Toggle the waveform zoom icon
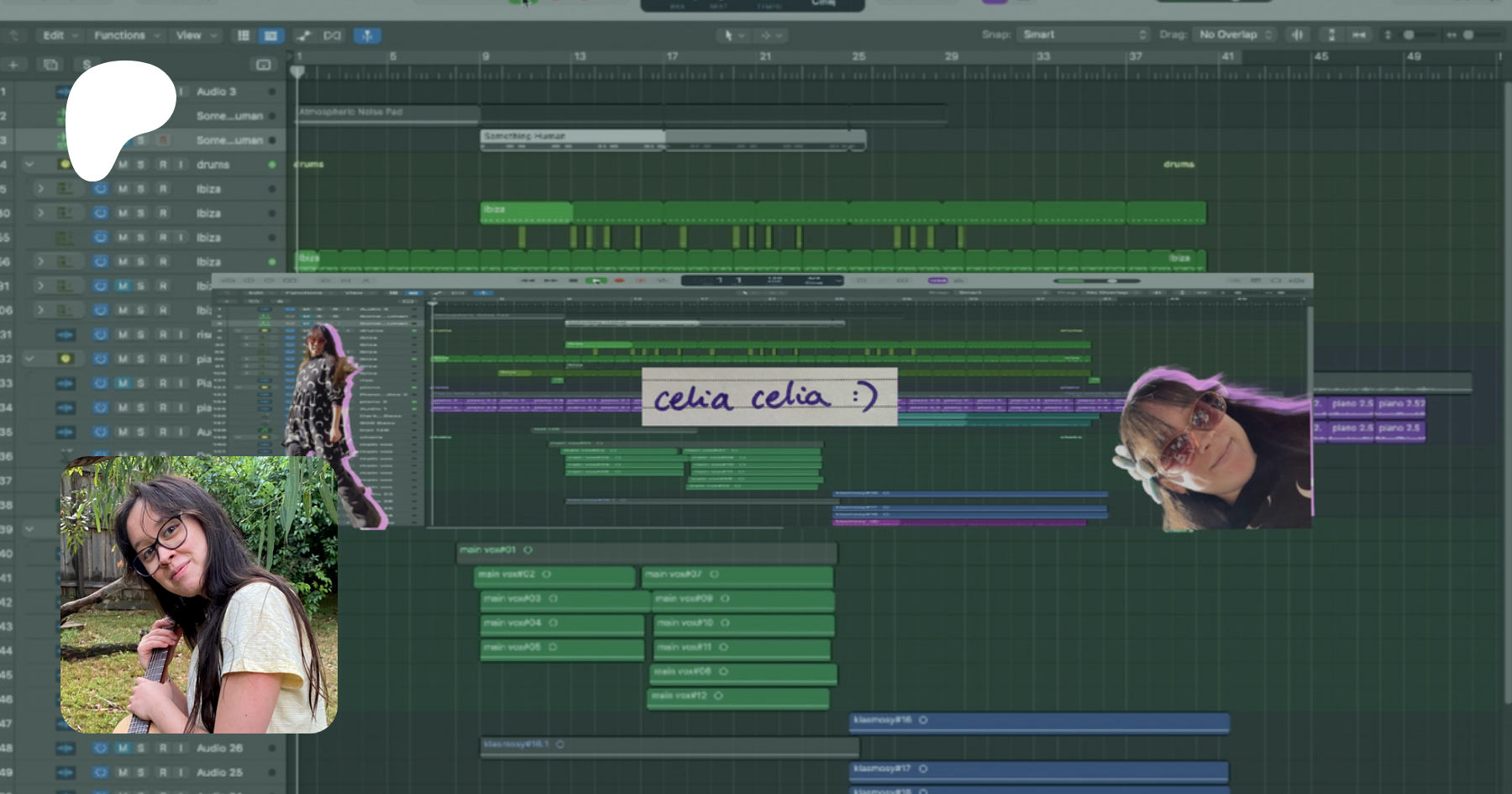 (x=1298, y=34)
